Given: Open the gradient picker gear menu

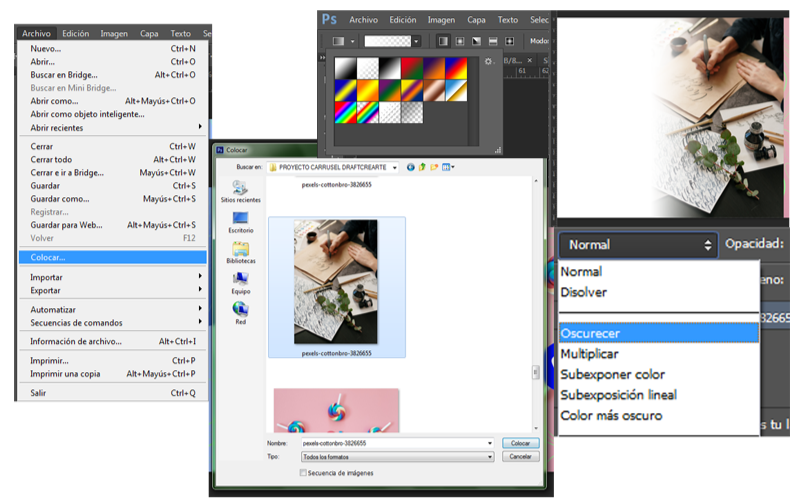Looking at the screenshot, I should point(488,62).
